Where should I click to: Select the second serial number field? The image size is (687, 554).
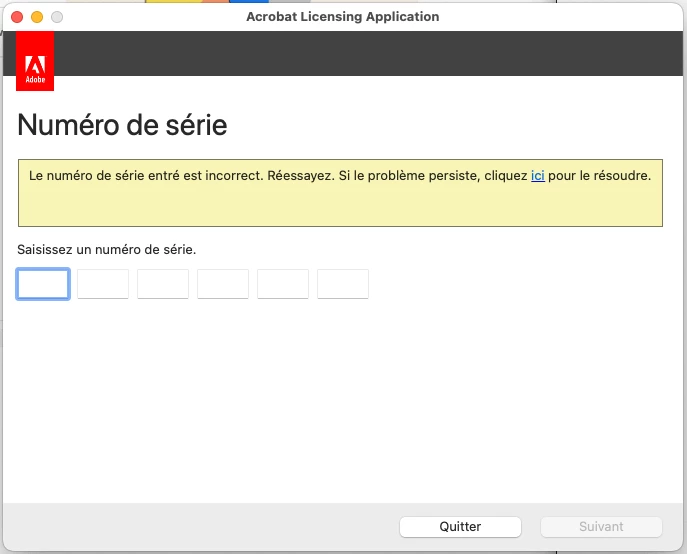(103, 284)
